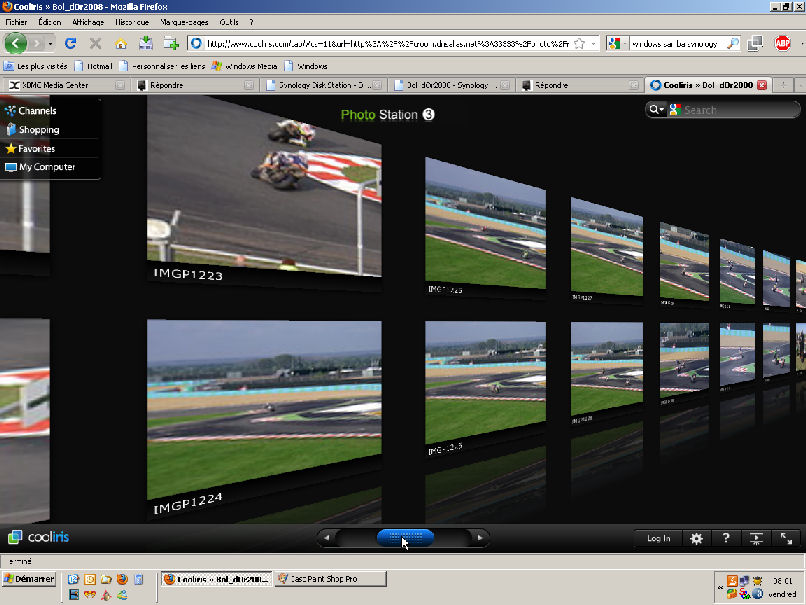Screen dimensions: 806x605
Task: Click the Firefox Back arrow button
Action: point(16,43)
